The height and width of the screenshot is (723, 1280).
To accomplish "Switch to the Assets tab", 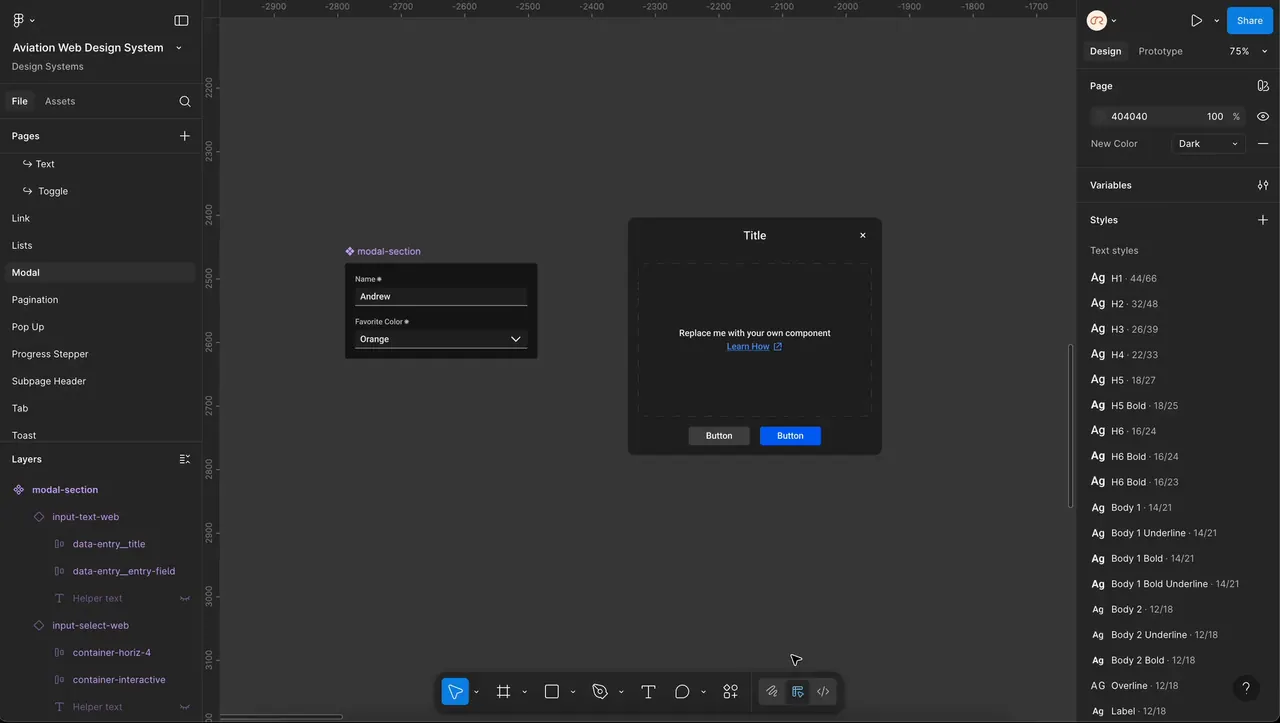I will click(x=60, y=101).
